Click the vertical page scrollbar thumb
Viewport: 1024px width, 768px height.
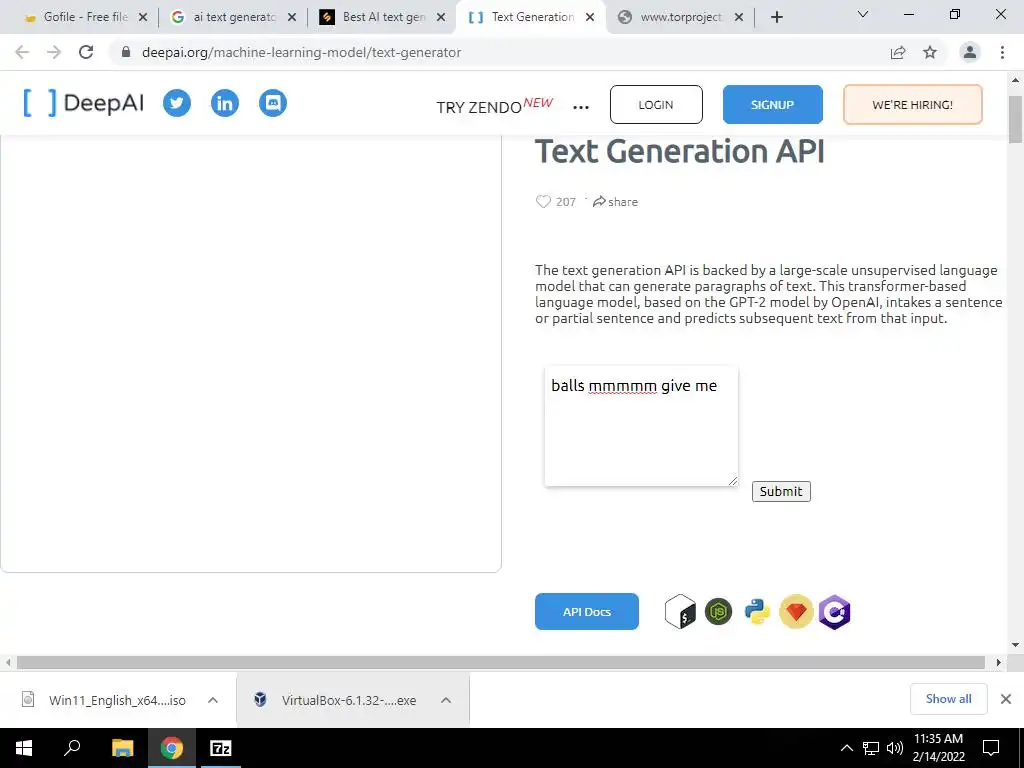(1016, 119)
